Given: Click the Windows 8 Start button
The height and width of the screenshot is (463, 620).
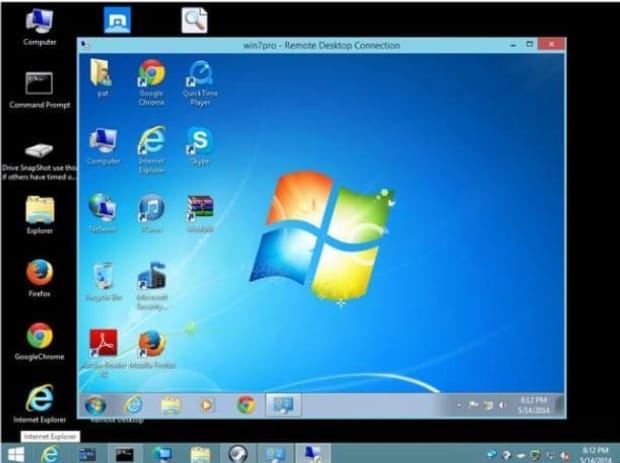Looking at the screenshot, I should tap(16, 454).
